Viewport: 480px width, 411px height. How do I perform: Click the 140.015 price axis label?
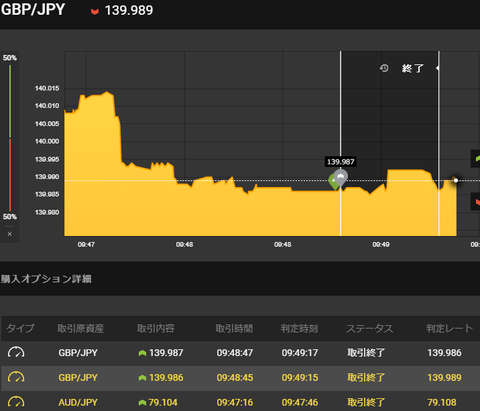(47, 88)
